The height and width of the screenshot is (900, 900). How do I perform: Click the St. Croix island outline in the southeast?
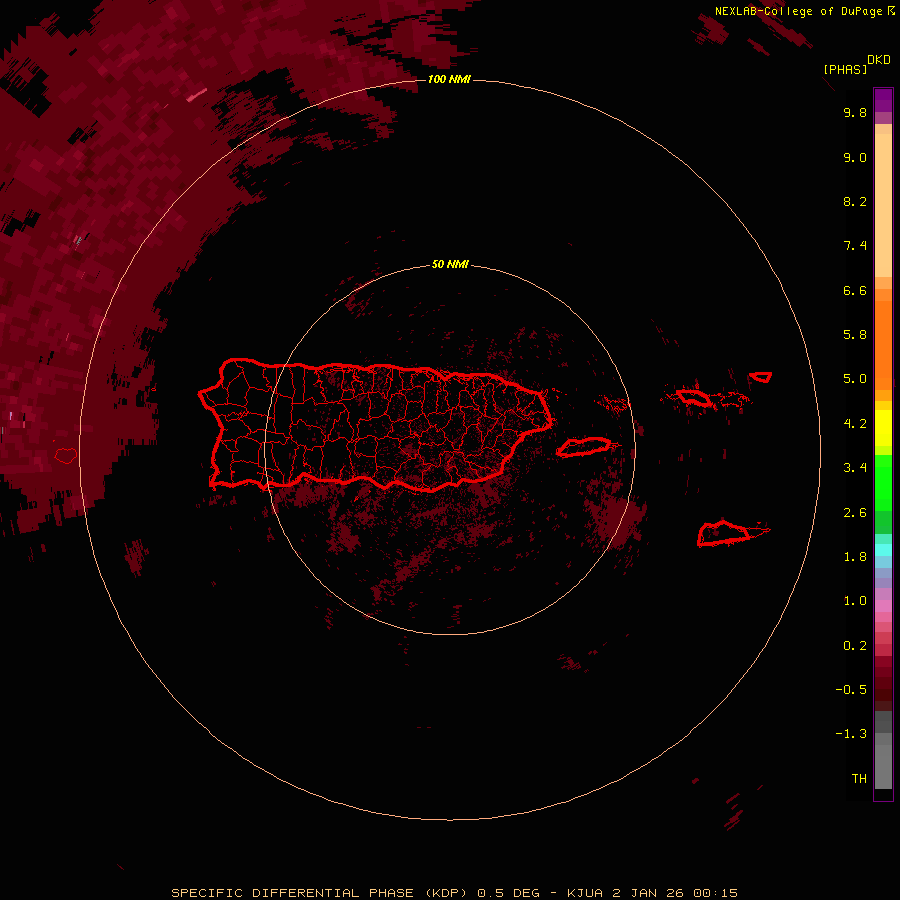click(725, 533)
